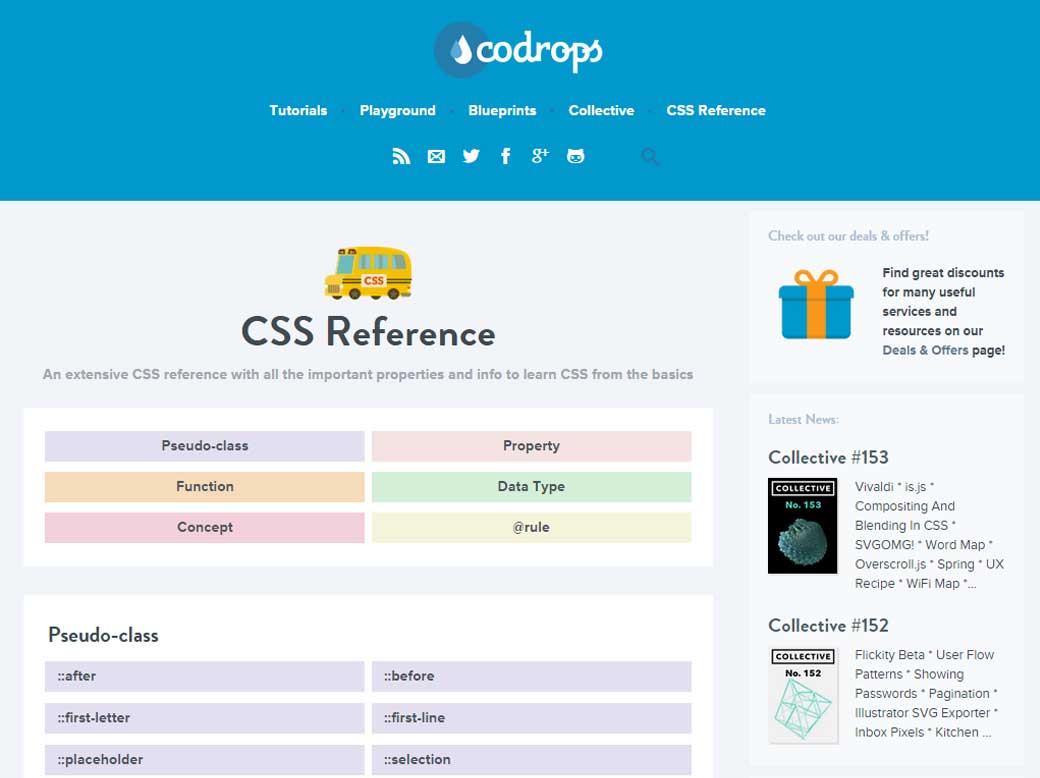Click the email newsletter icon

436,156
